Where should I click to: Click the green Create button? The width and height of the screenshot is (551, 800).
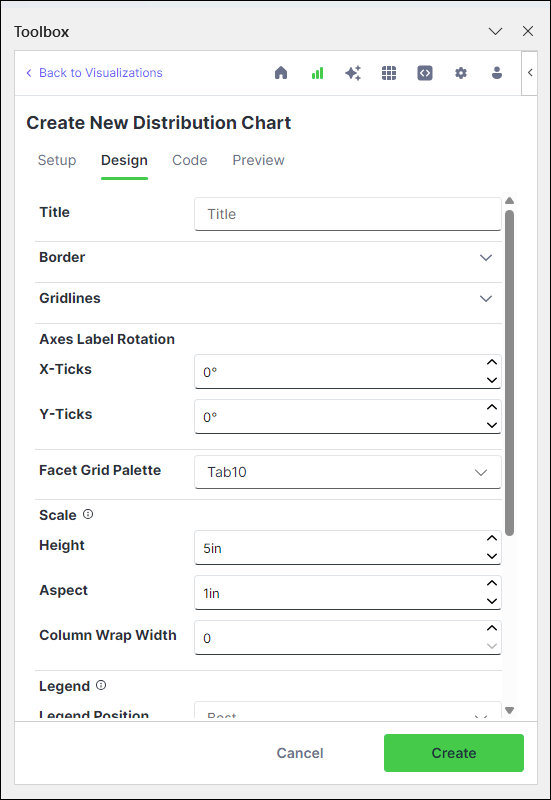[x=454, y=753]
